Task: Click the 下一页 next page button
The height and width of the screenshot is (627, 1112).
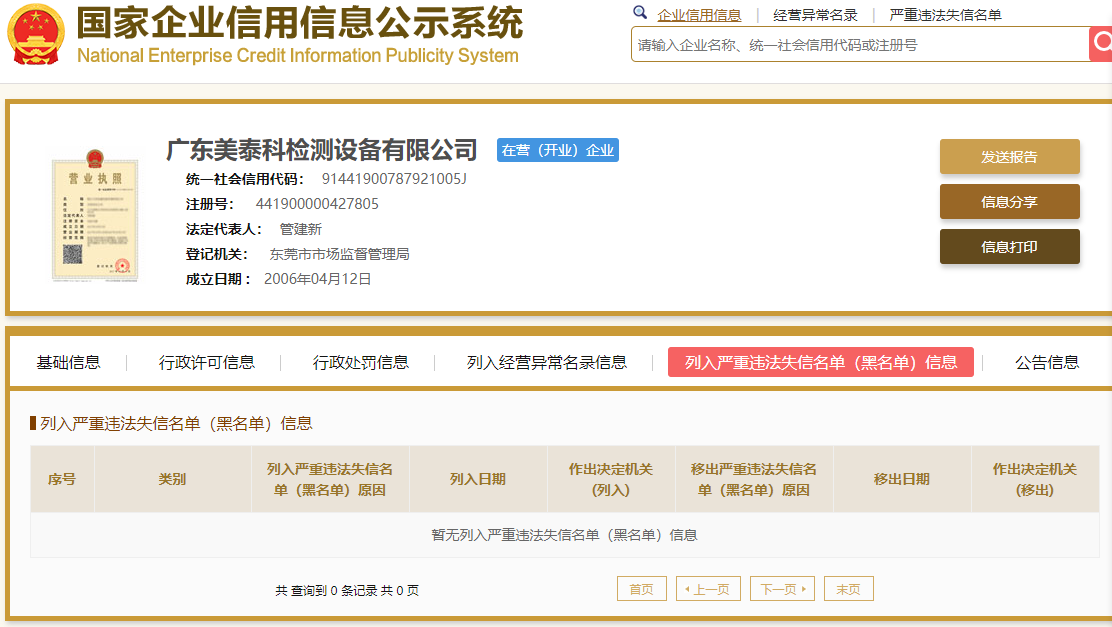Action: coord(782,589)
